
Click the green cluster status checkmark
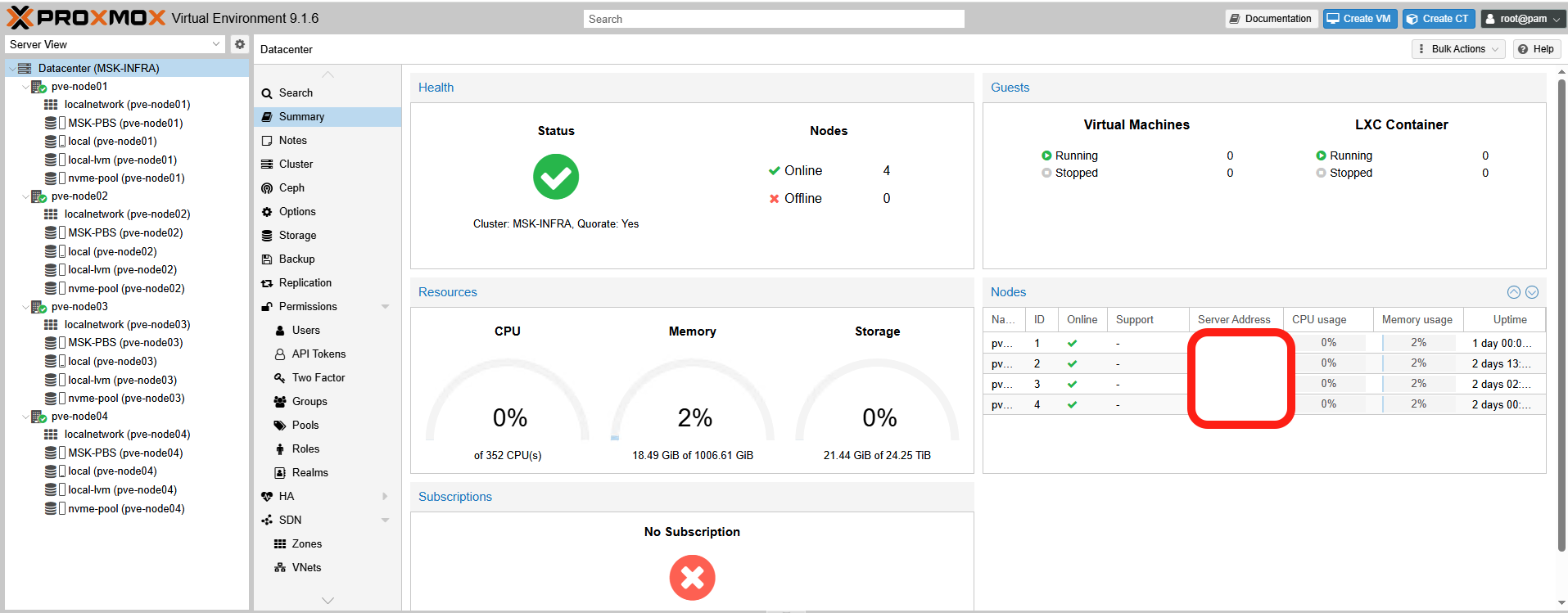tap(556, 177)
